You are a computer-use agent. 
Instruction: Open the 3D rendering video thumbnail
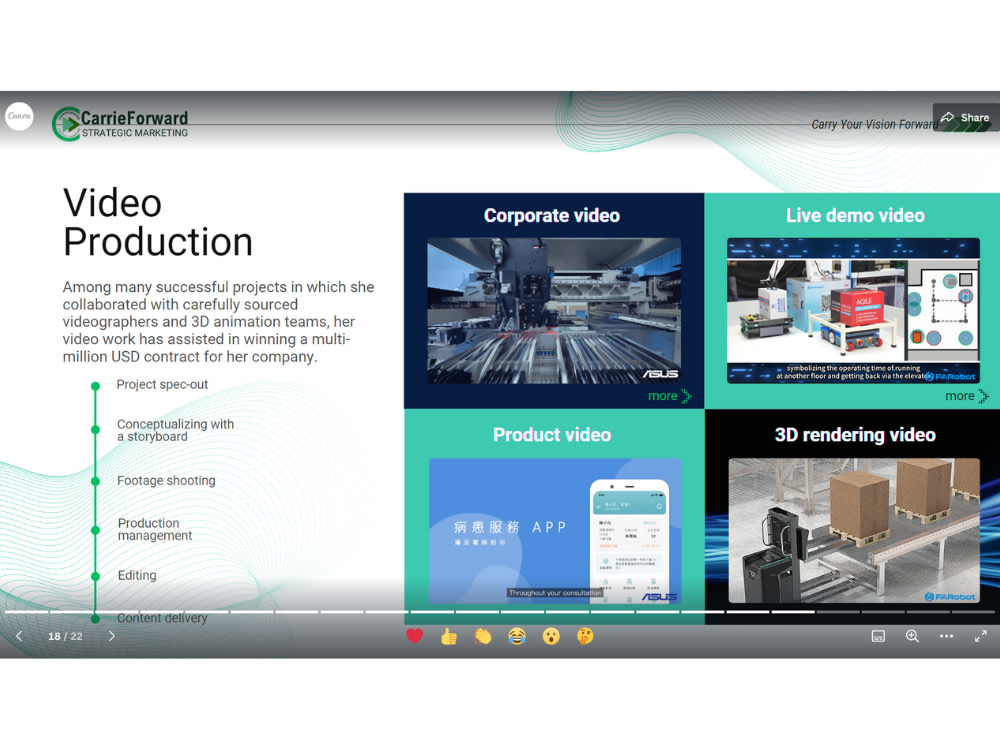tap(854, 531)
